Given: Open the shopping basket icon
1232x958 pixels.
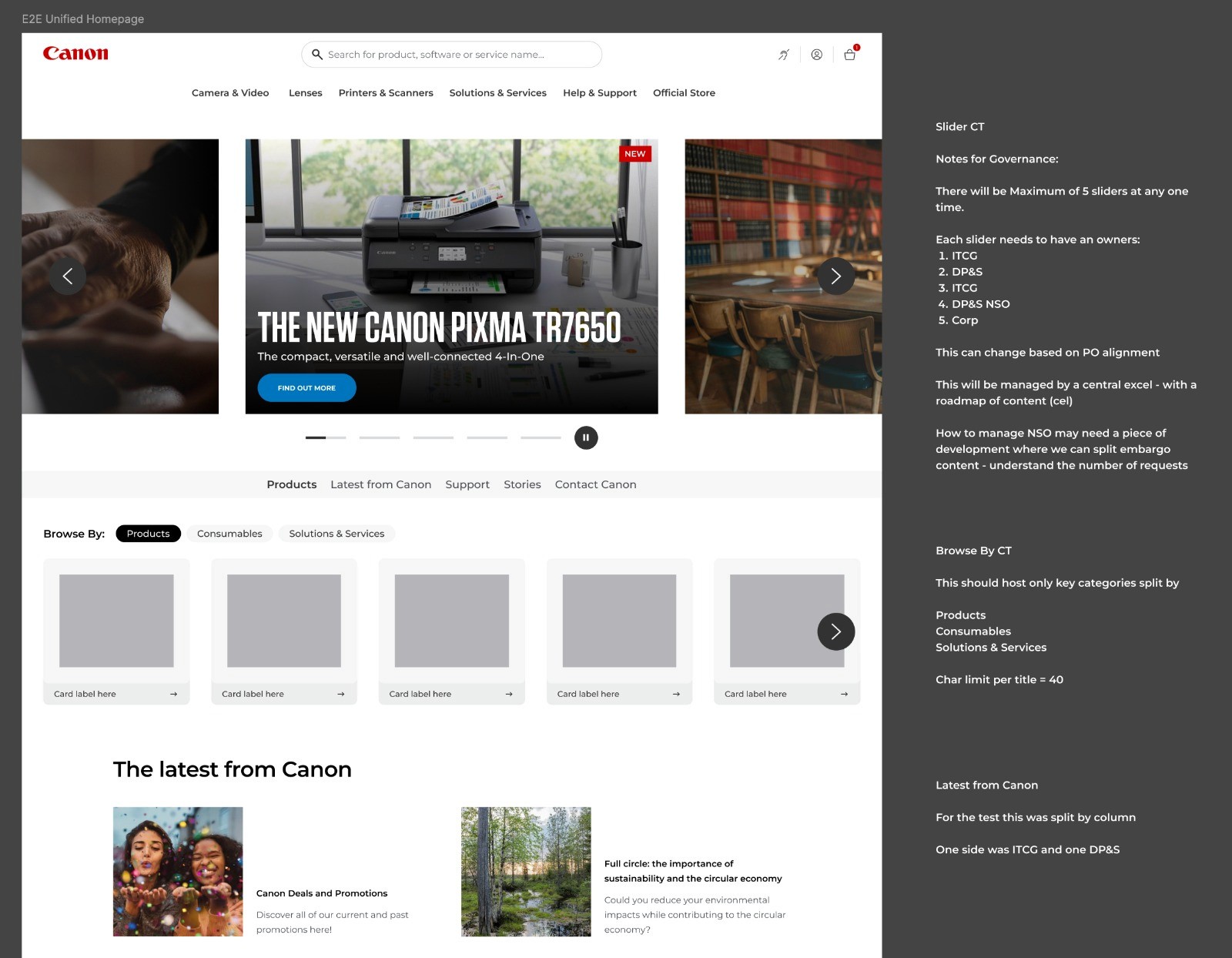Looking at the screenshot, I should [850, 54].
